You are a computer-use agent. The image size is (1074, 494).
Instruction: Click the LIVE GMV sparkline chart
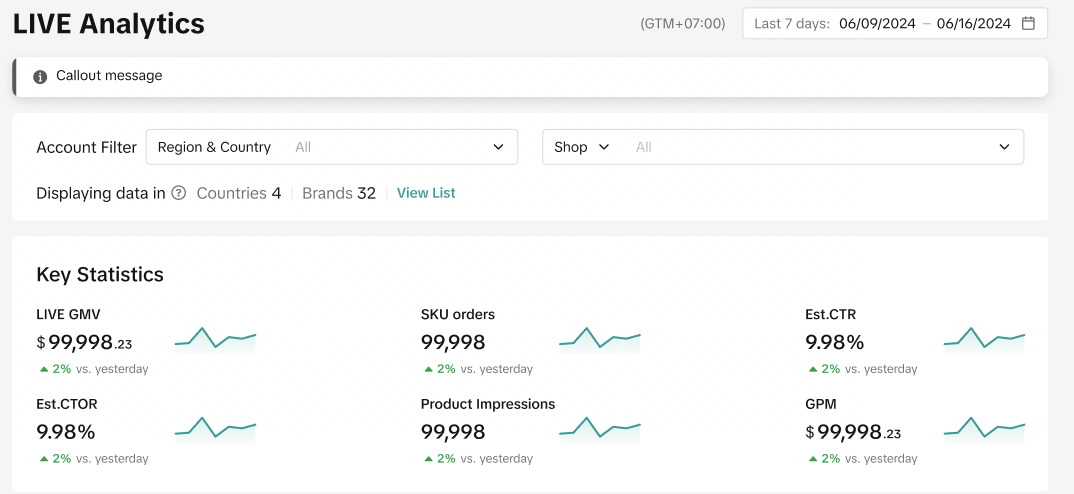click(215, 339)
